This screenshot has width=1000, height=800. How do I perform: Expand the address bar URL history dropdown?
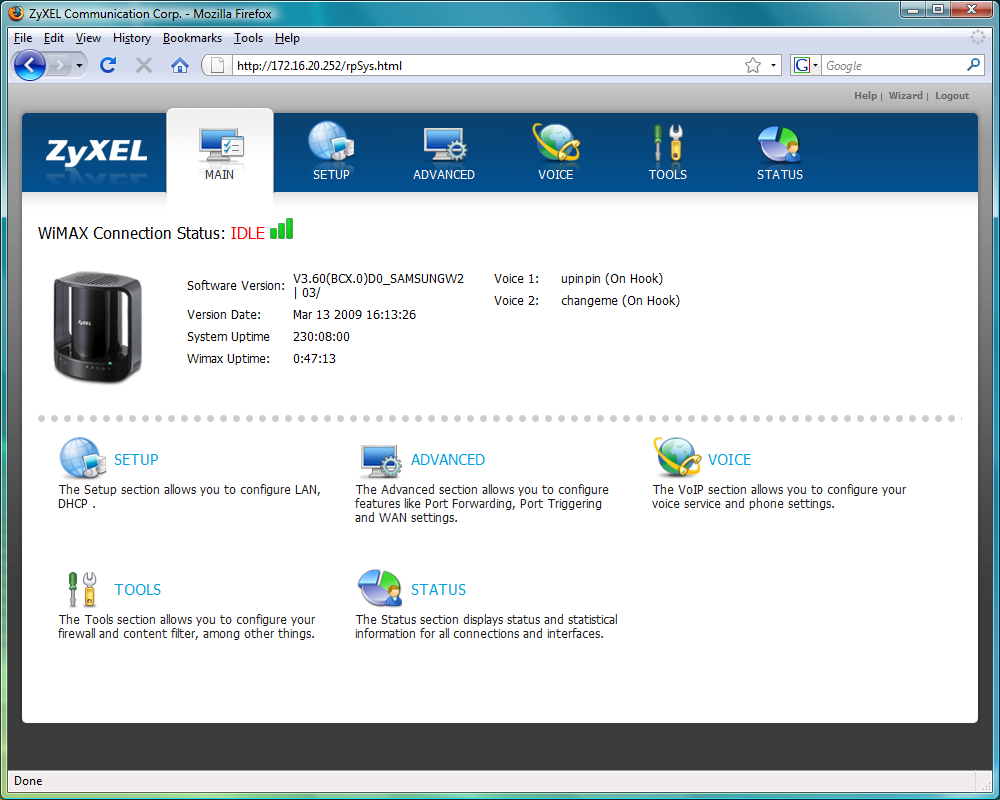pyautogui.click(x=773, y=65)
